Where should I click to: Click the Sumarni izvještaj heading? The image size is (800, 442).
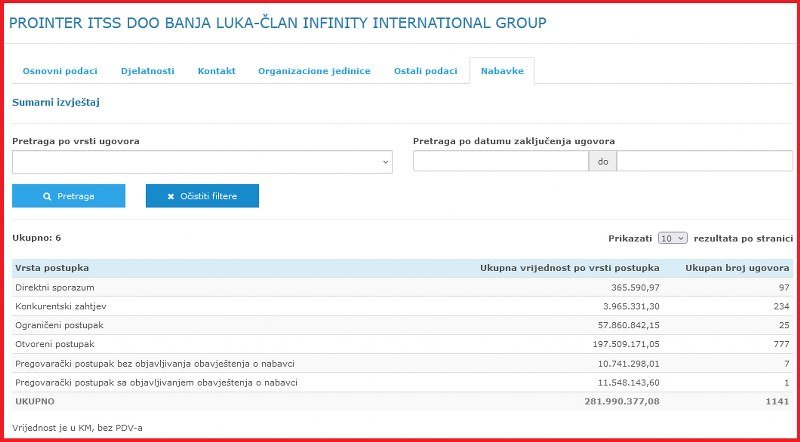[56, 103]
